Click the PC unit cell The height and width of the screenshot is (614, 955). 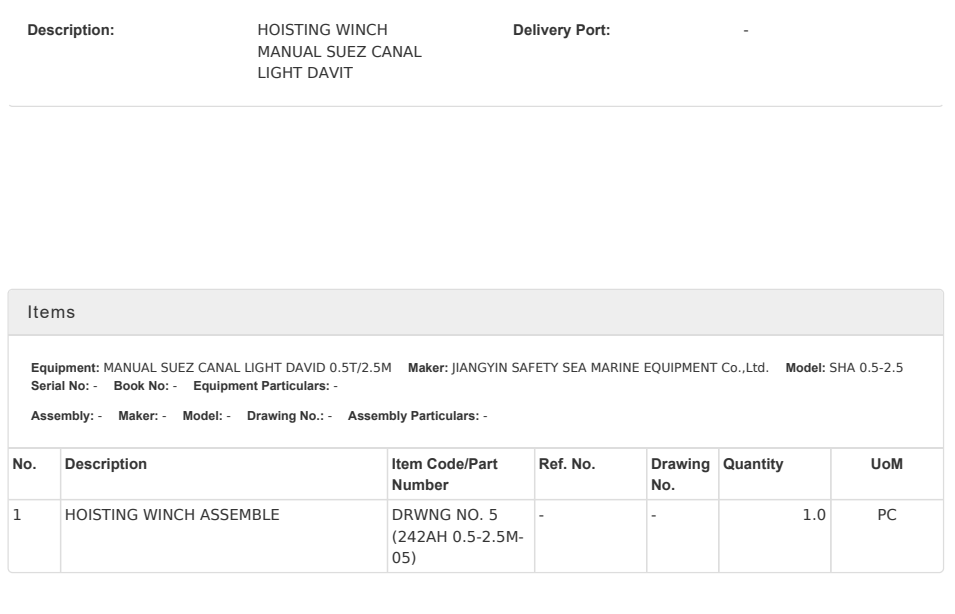pos(887,516)
